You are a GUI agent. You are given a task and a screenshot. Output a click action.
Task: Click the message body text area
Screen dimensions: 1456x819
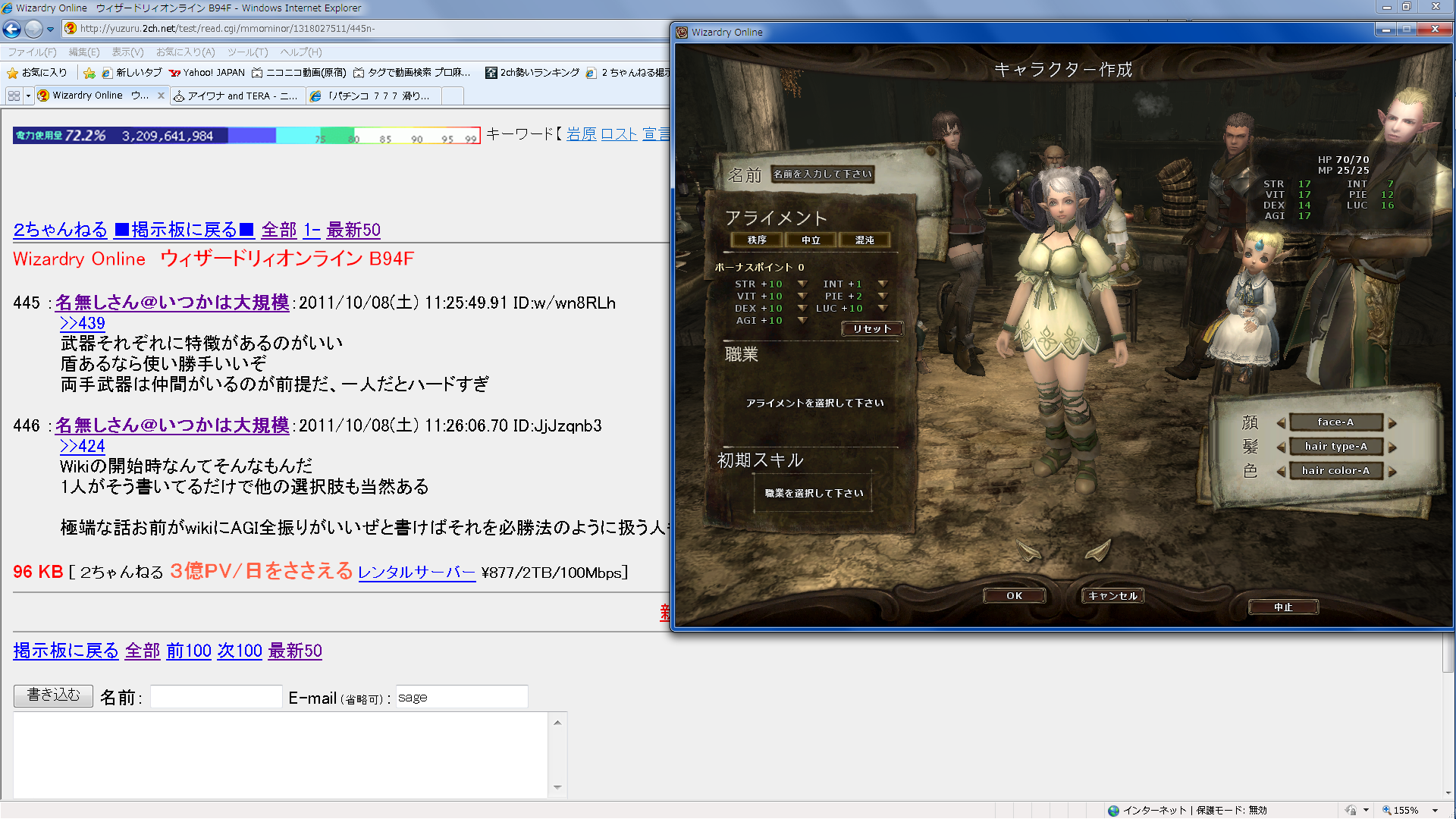coord(281,755)
